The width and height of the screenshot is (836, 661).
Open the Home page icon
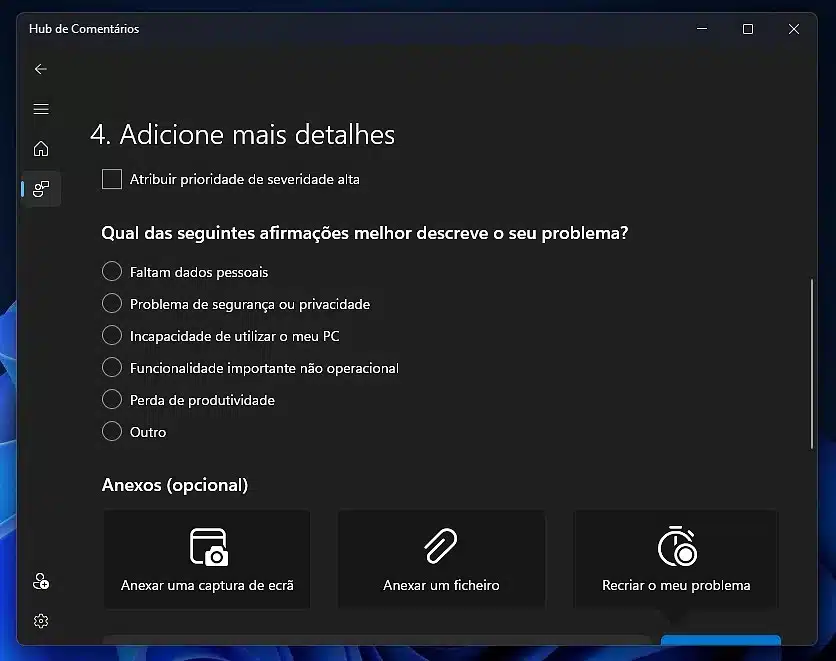click(41, 149)
